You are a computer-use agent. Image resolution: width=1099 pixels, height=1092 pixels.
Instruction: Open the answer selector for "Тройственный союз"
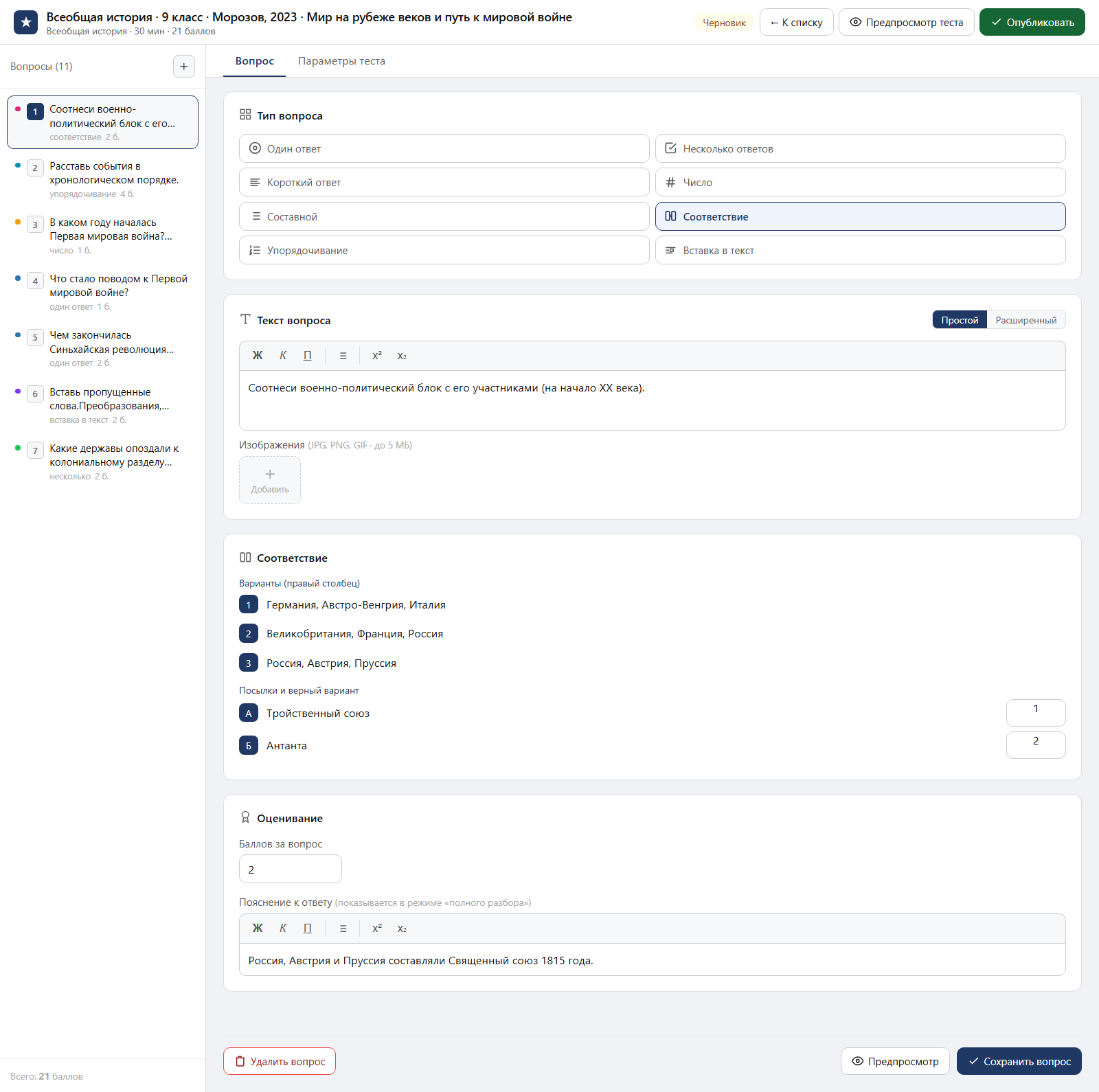(1036, 713)
